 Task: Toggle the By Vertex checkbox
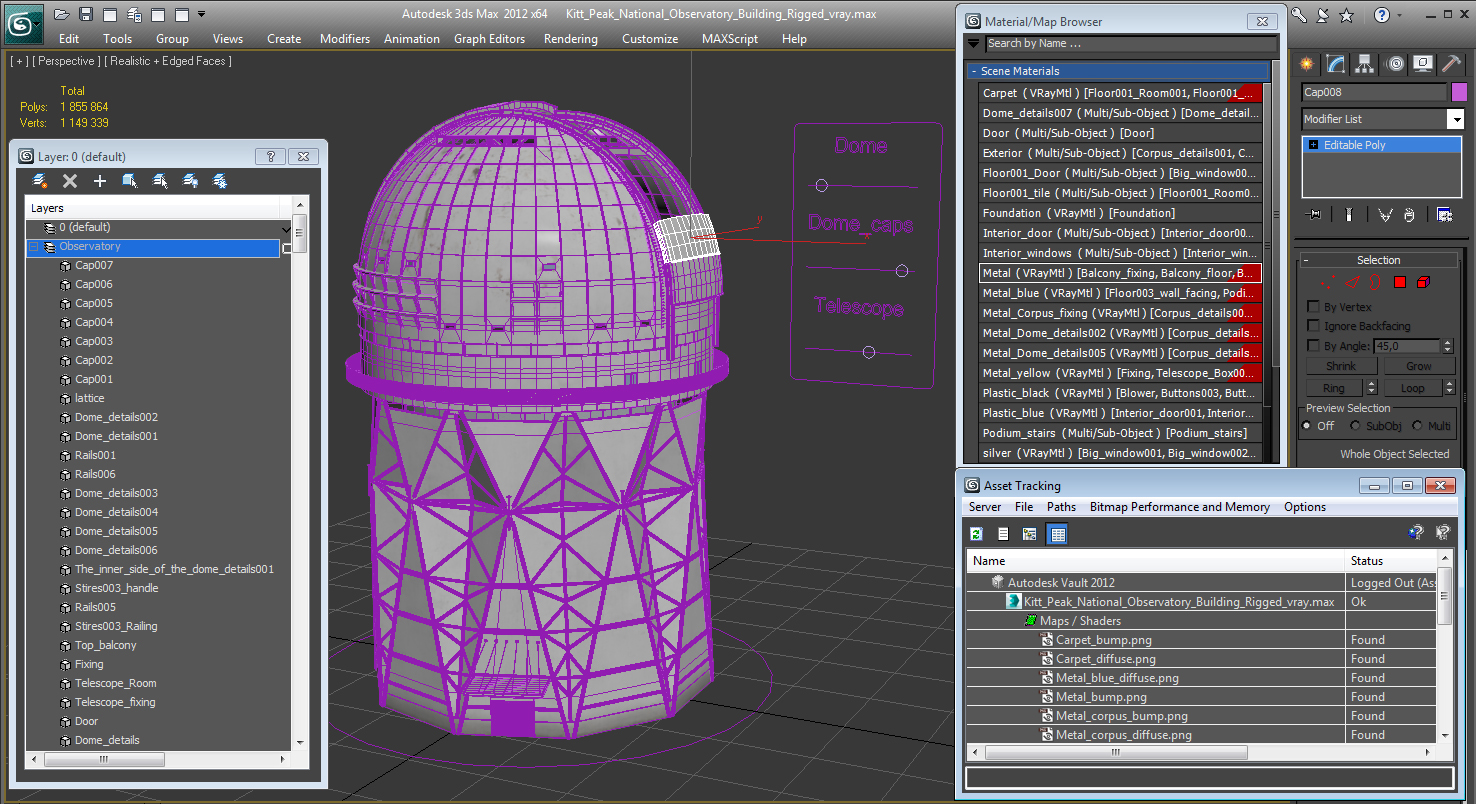[x=1314, y=307]
